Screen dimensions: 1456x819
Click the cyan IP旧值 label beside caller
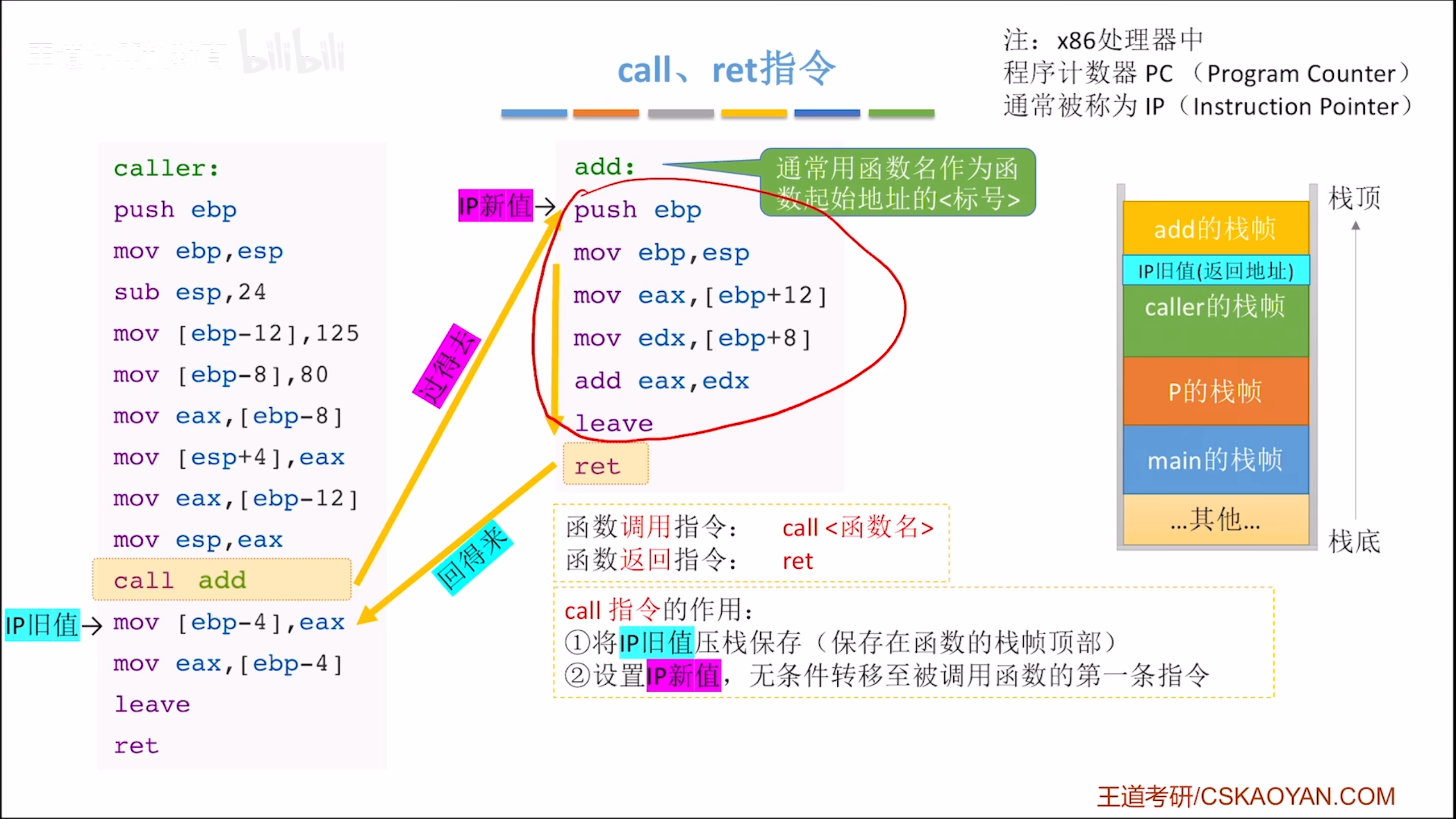[42, 625]
